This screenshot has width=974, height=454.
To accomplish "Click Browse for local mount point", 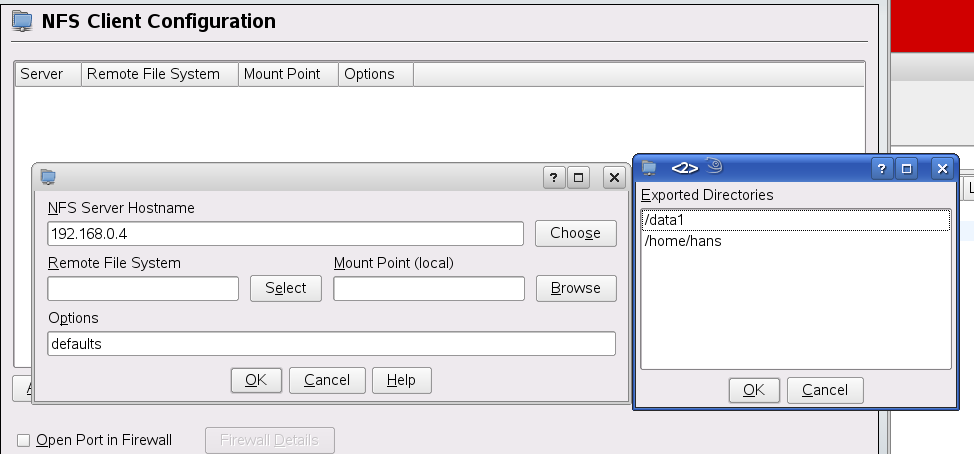I will pos(576,288).
